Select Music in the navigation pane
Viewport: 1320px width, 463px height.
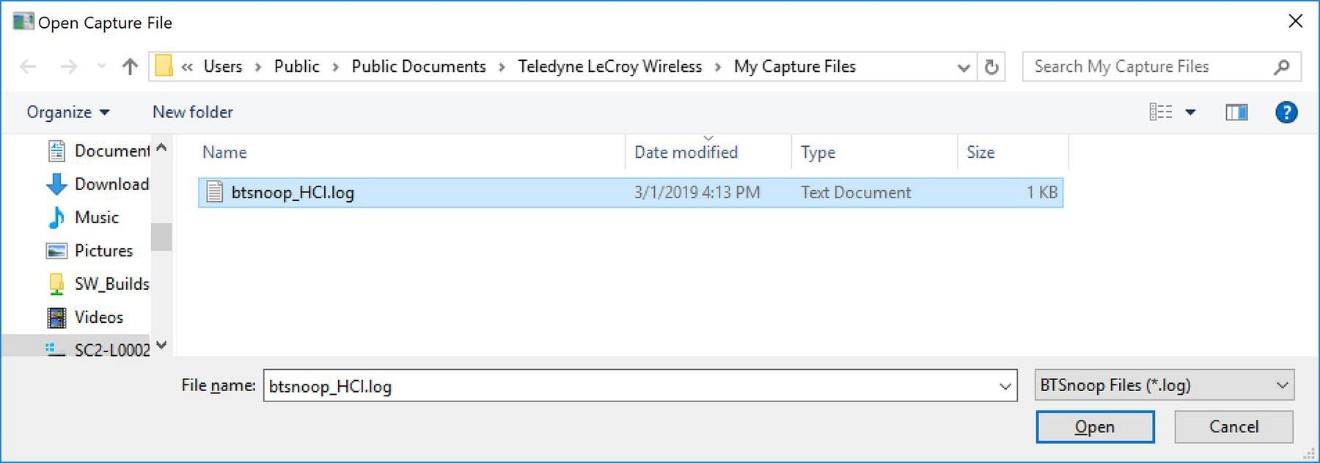pos(84,217)
